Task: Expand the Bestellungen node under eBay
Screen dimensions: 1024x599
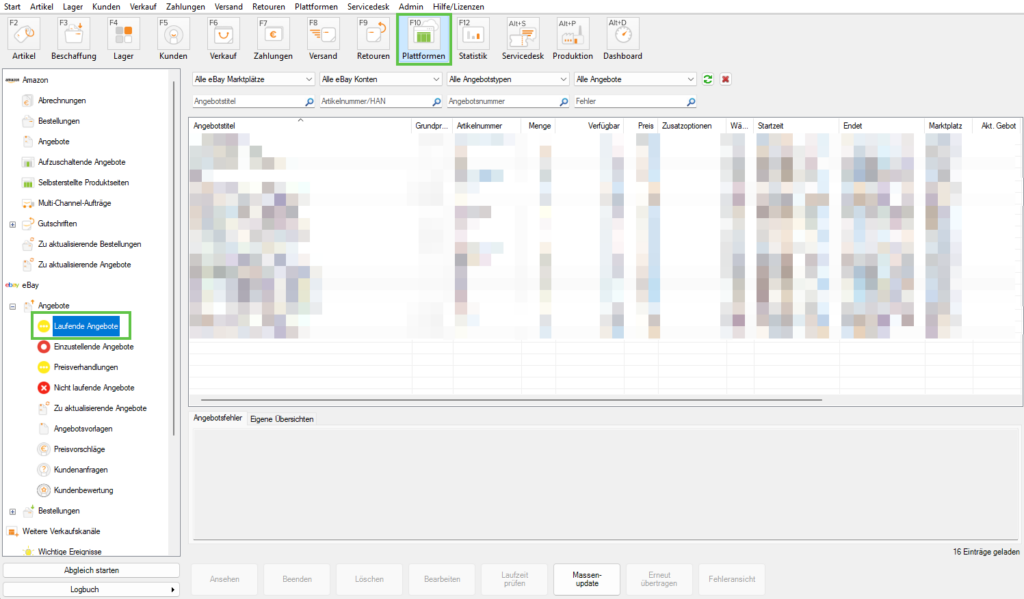Action: 13,511
